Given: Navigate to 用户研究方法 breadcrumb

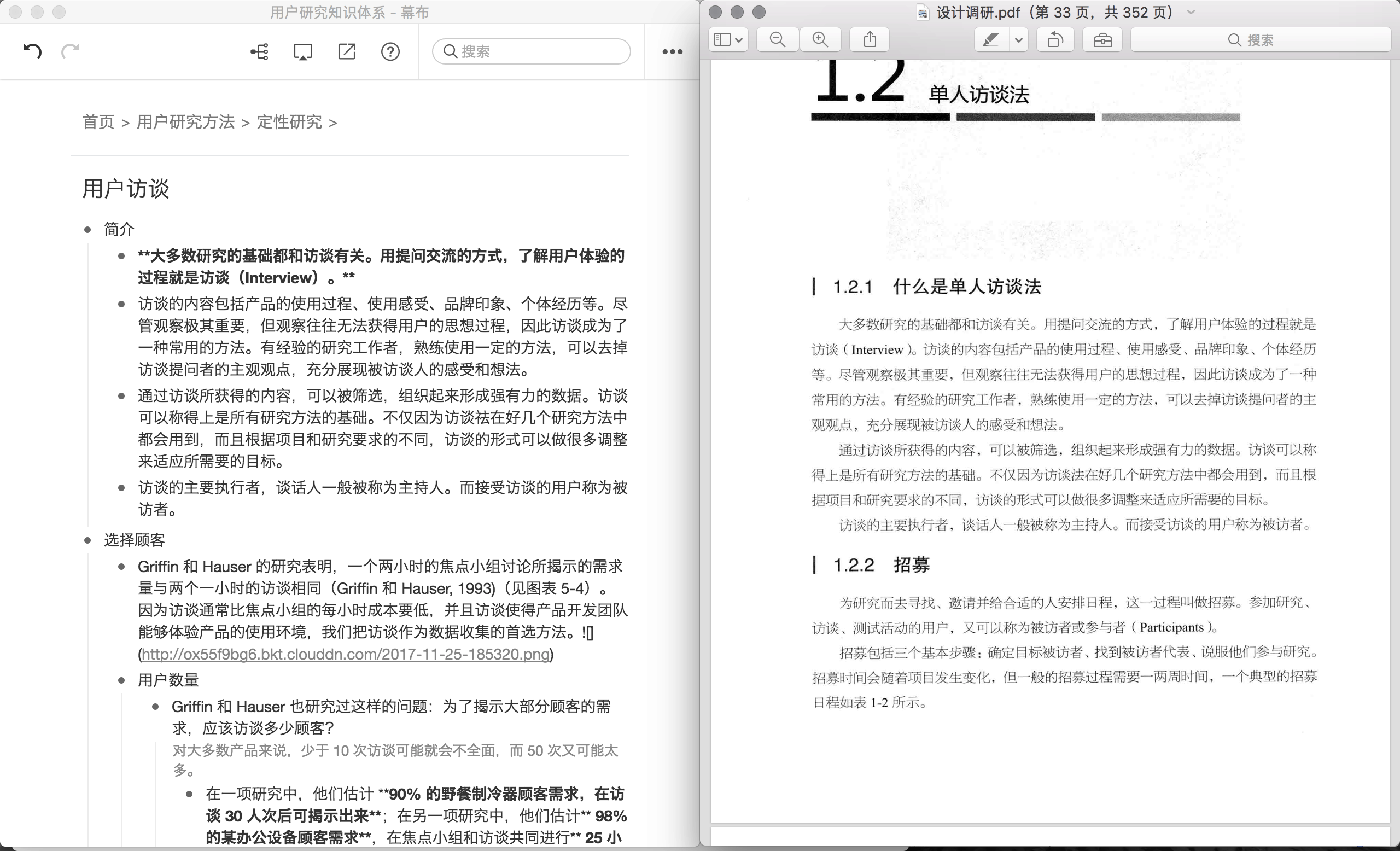Looking at the screenshot, I should click(x=185, y=121).
